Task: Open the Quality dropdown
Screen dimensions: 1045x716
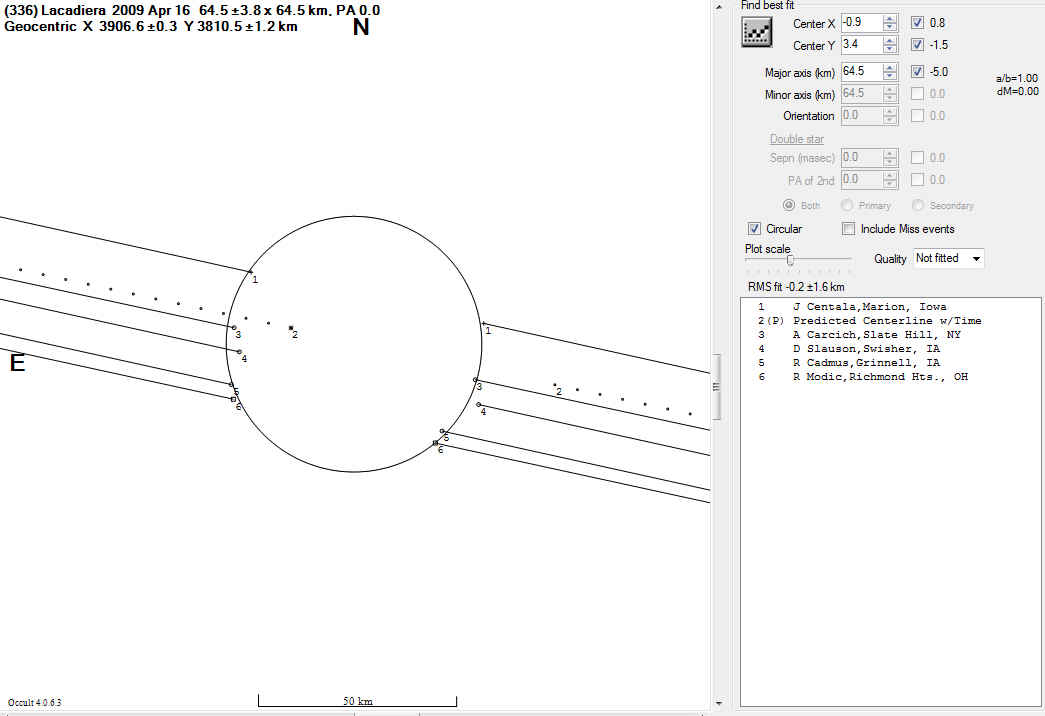Action: click(x=949, y=258)
